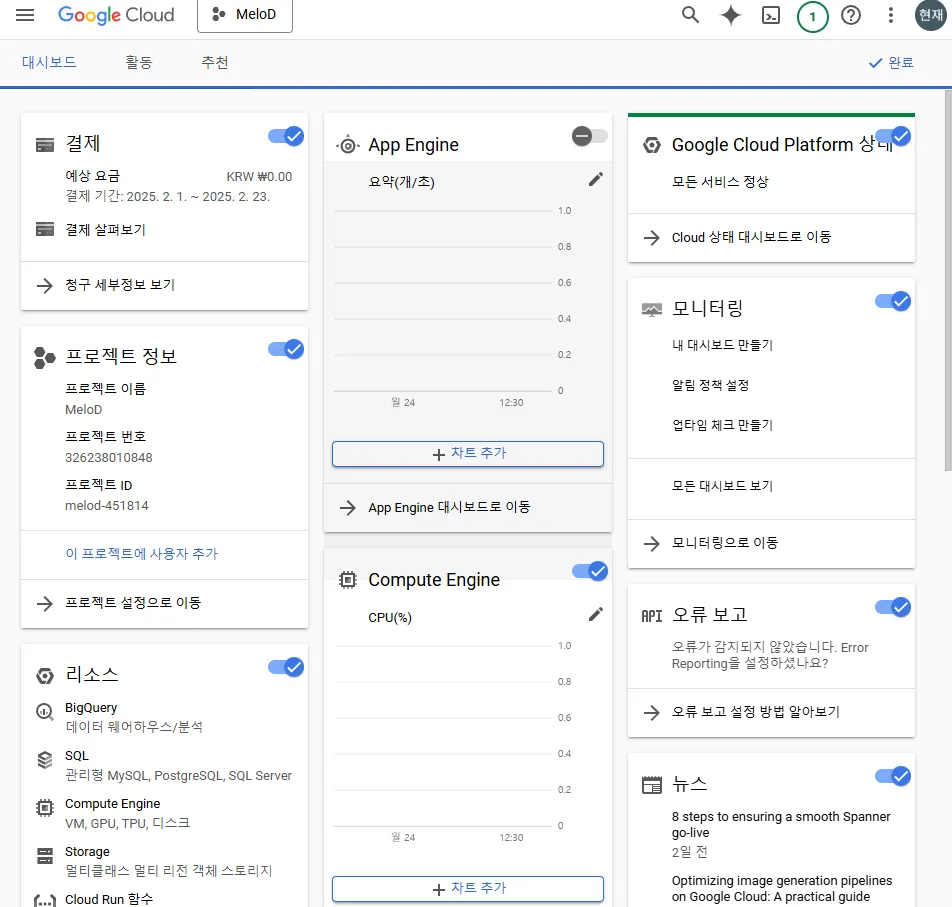Click the 완료 button

(x=891, y=62)
